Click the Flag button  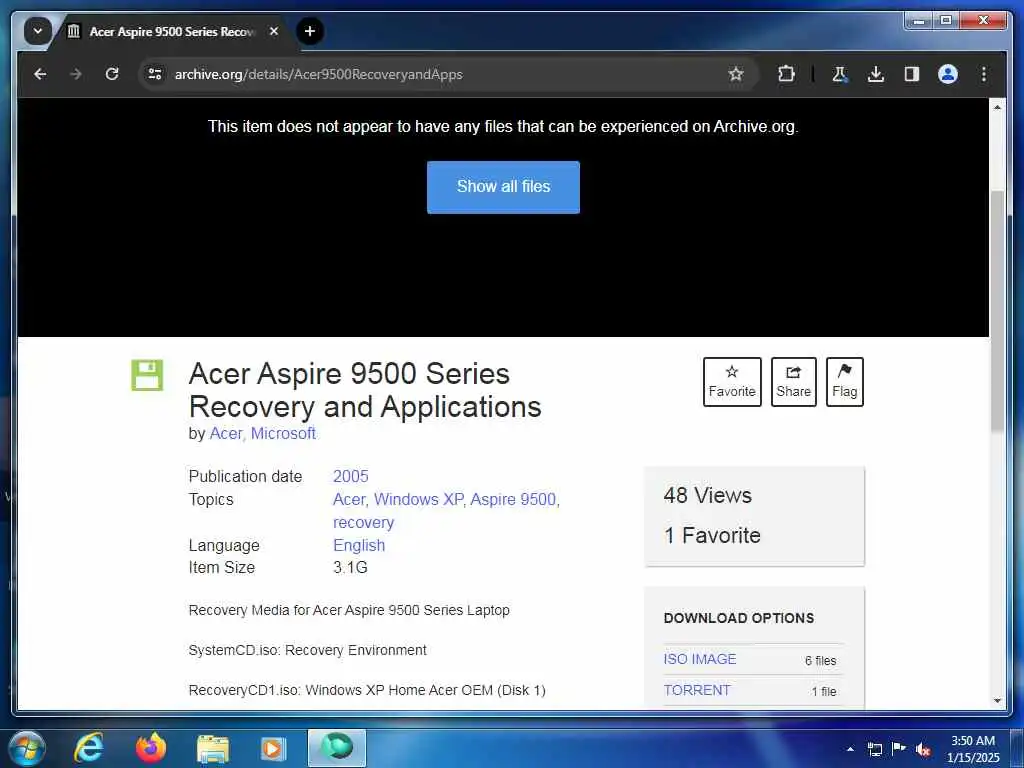point(844,382)
